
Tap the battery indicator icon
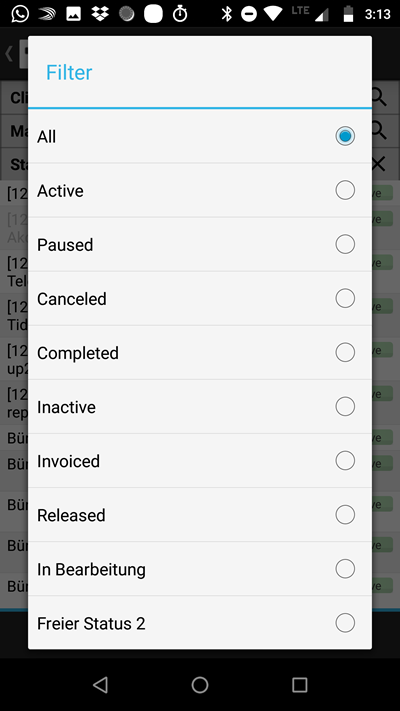click(348, 14)
